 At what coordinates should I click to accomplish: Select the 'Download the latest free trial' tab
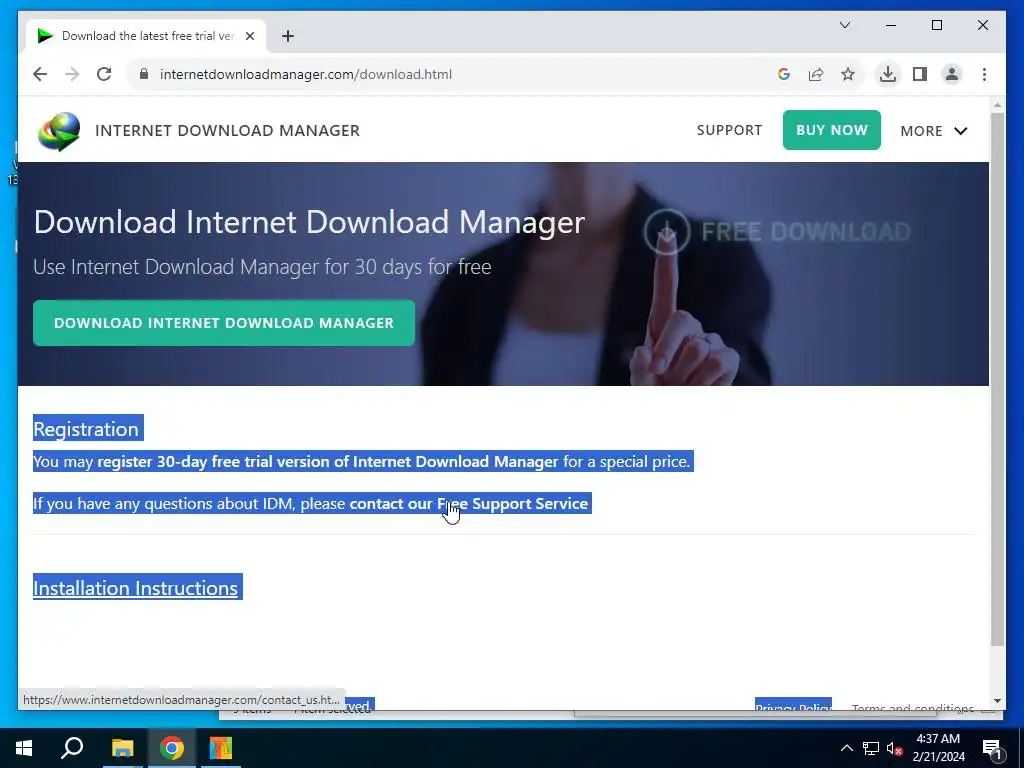click(x=145, y=36)
